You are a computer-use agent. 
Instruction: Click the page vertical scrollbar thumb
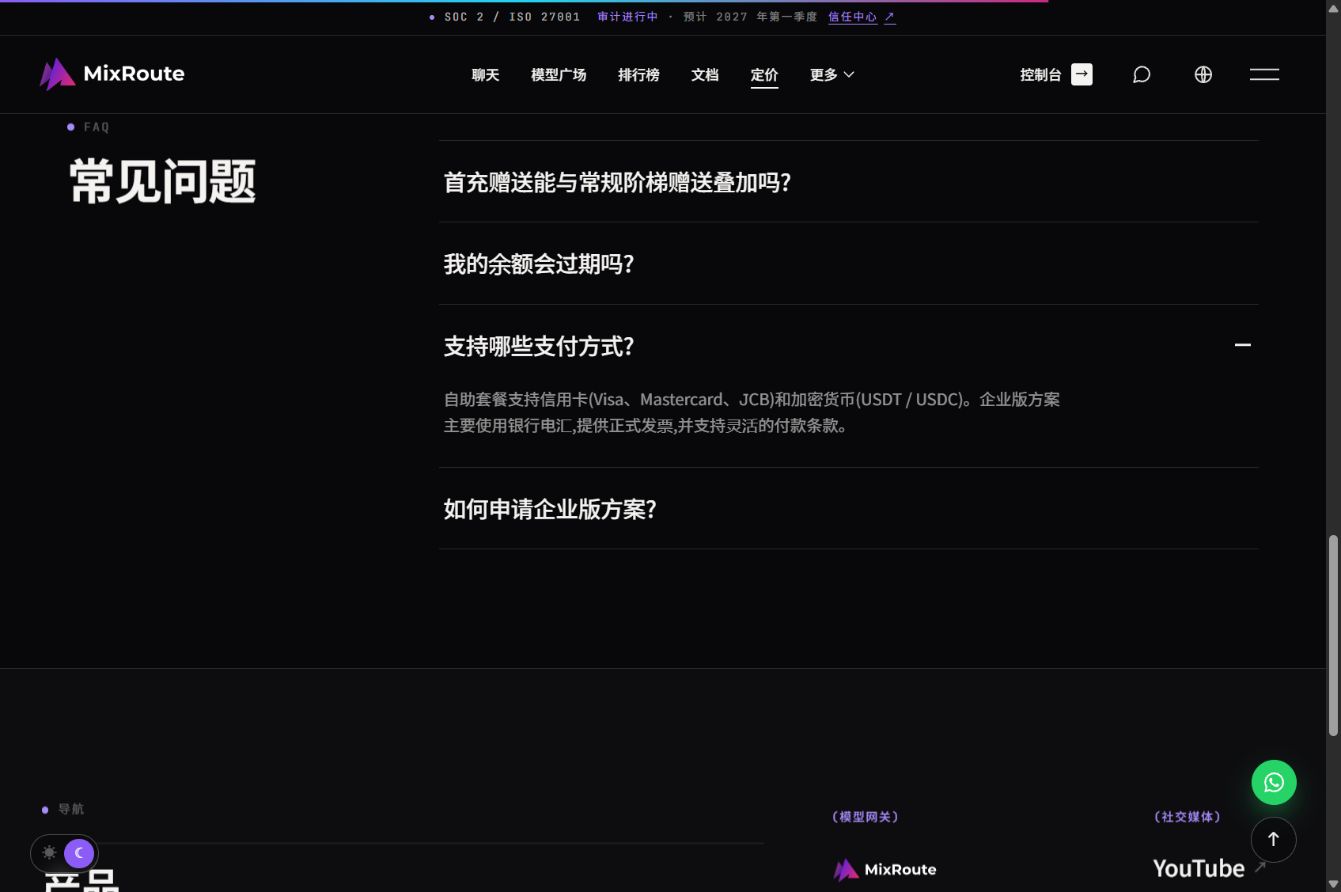pyautogui.click(x=1333, y=636)
